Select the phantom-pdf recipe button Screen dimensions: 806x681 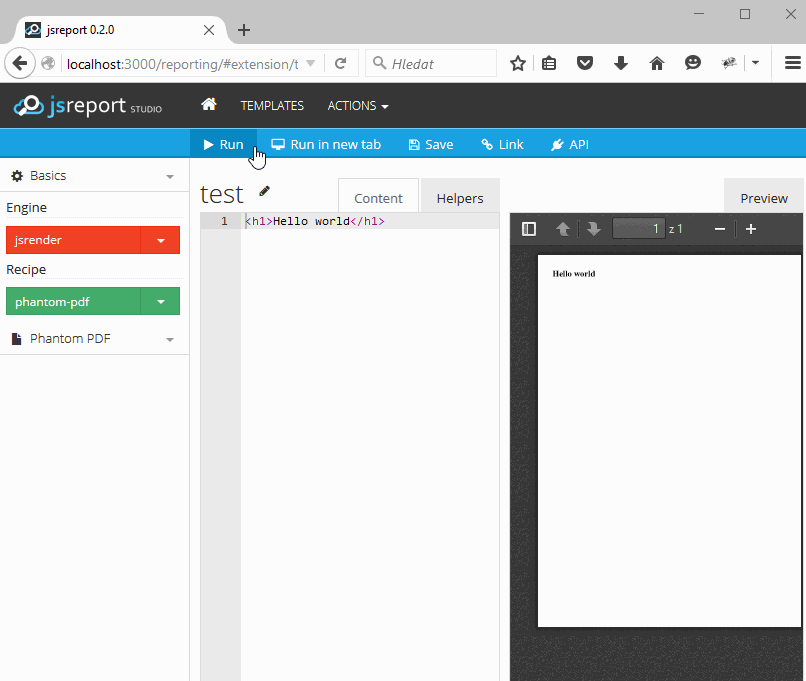(x=73, y=301)
